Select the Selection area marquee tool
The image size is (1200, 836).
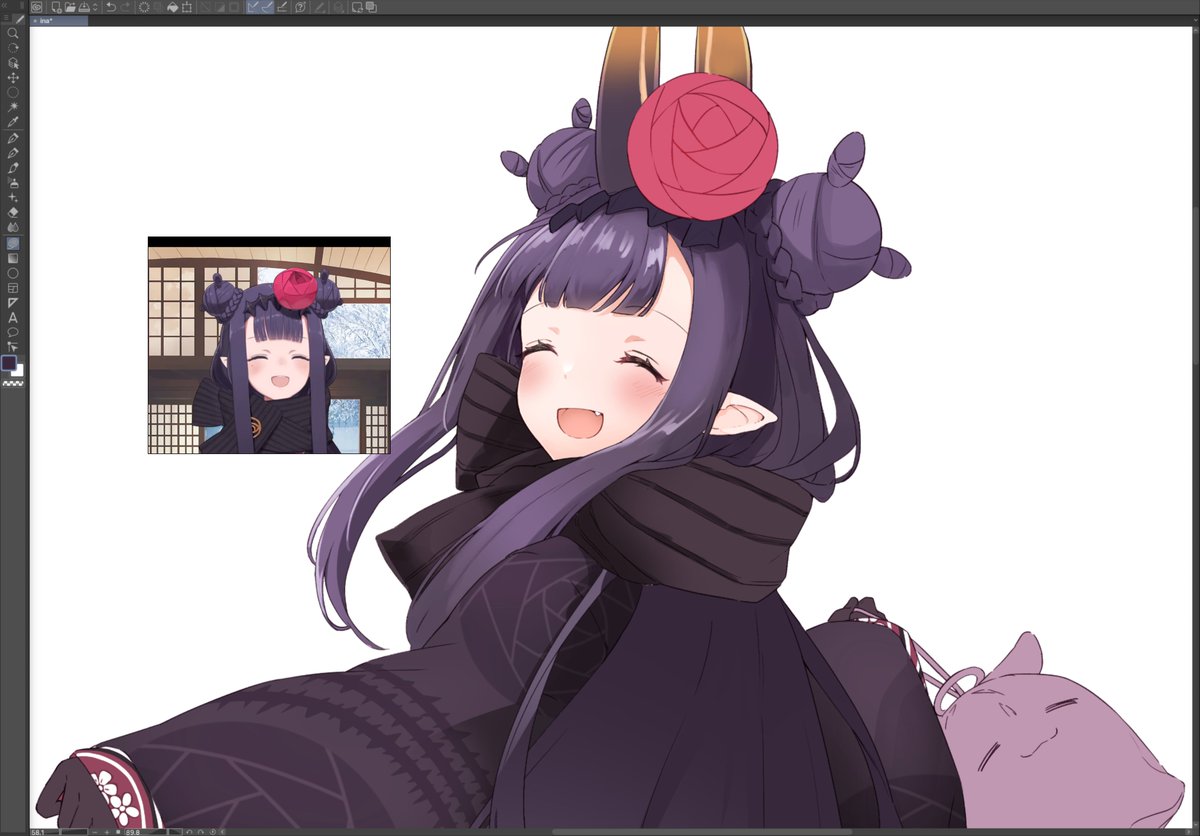(13, 92)
